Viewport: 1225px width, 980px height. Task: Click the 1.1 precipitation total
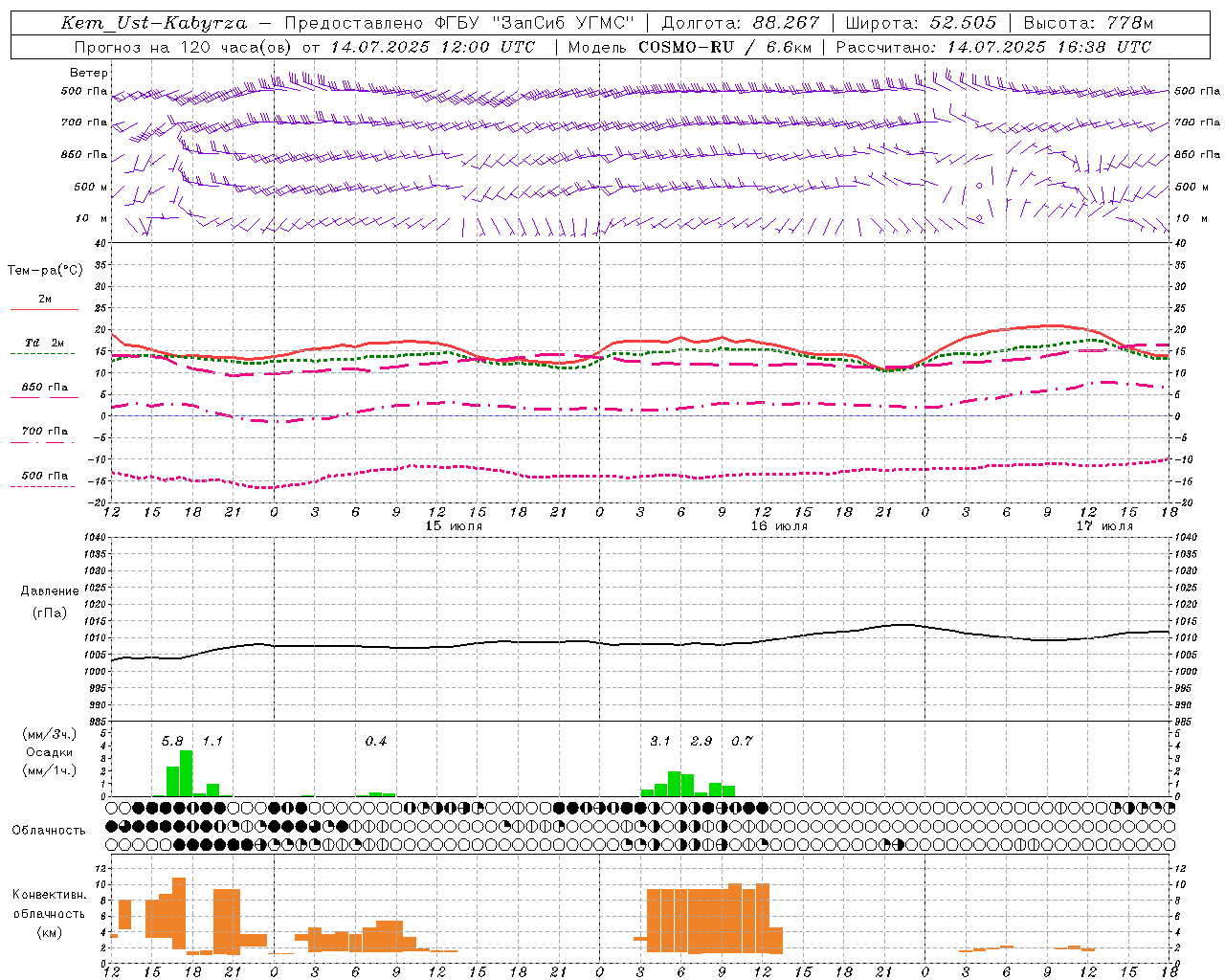click(x=212, y=741)
